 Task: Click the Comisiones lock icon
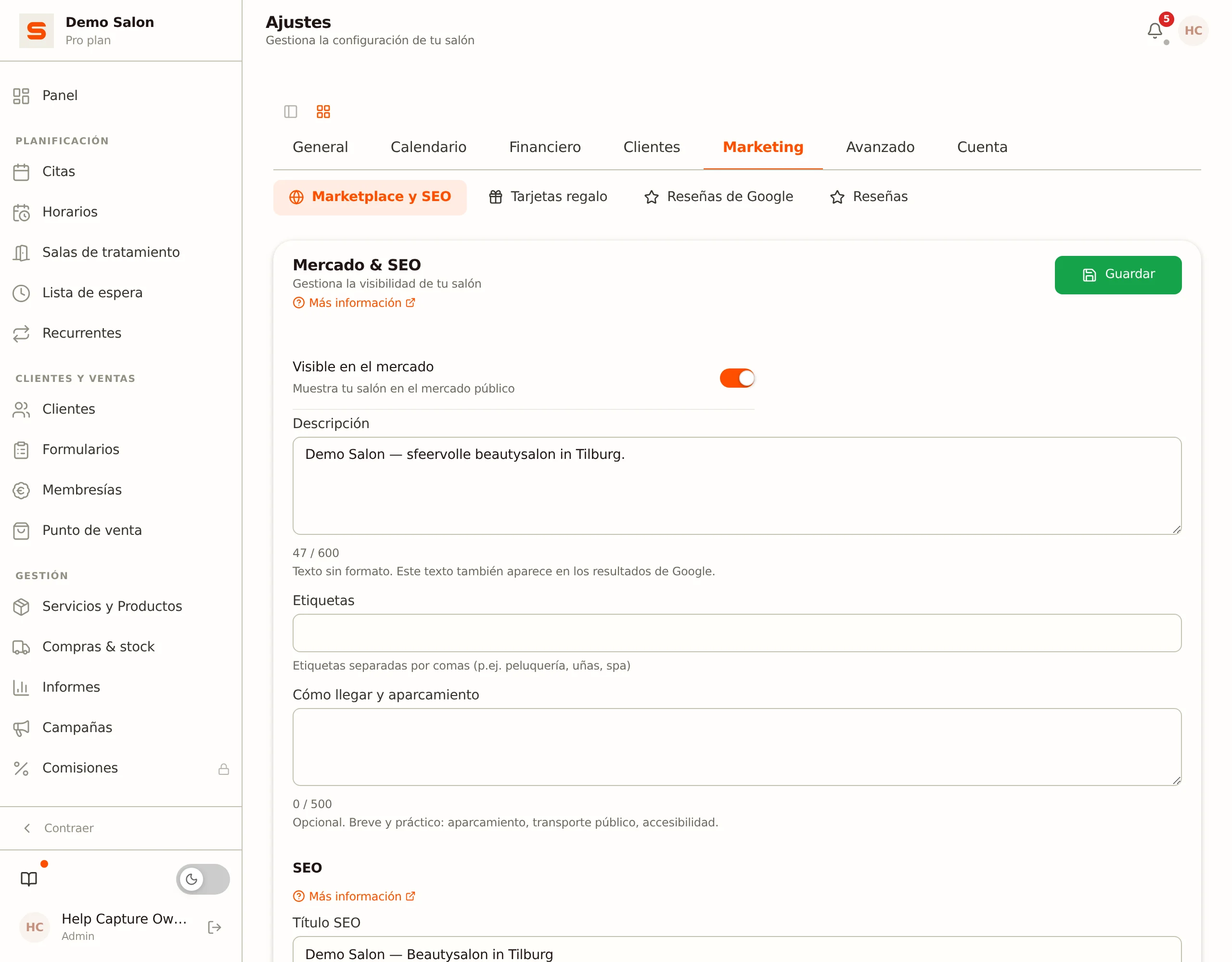pyautogui.click(x=224, y=769)
